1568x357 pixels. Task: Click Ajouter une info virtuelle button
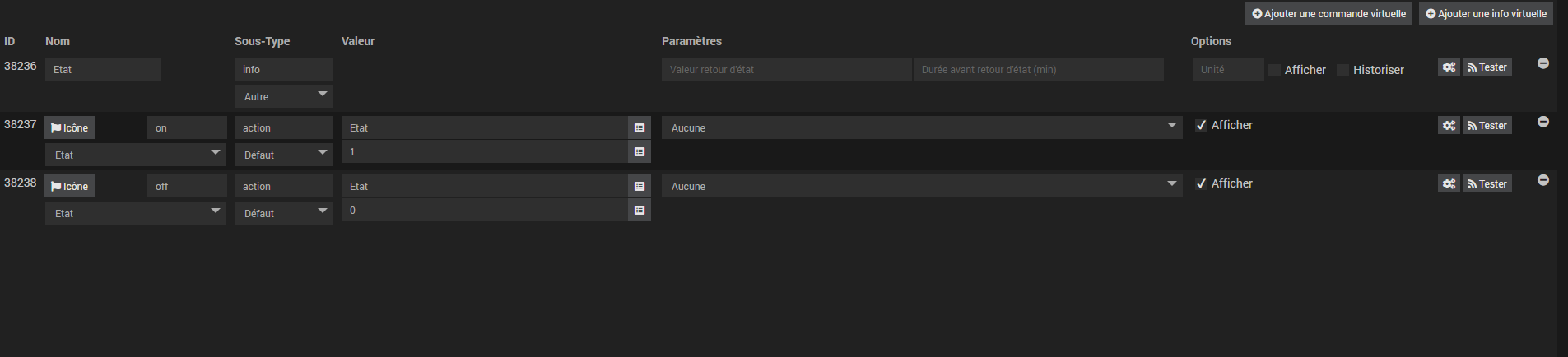[1486, 13]
